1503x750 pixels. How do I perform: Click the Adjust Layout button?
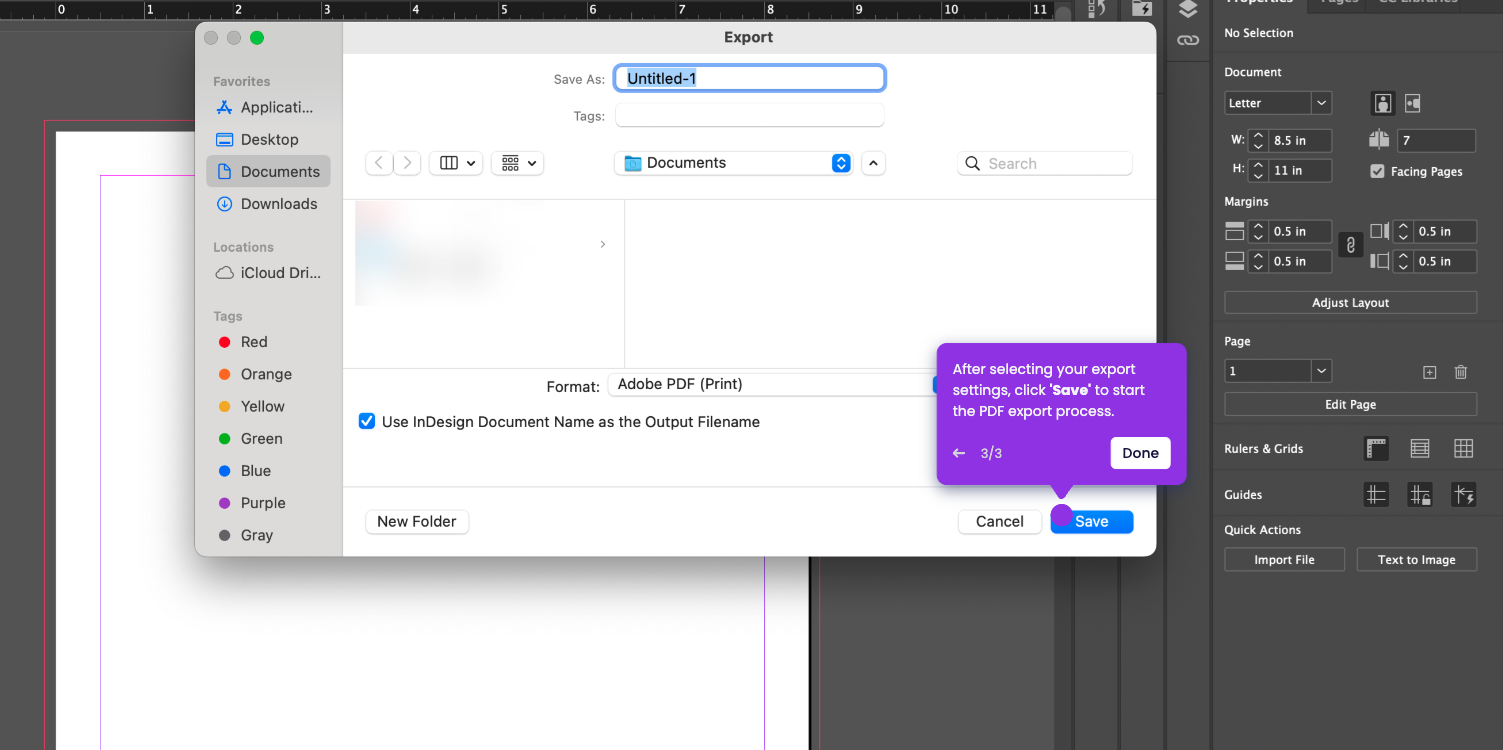pos(1351,302)
